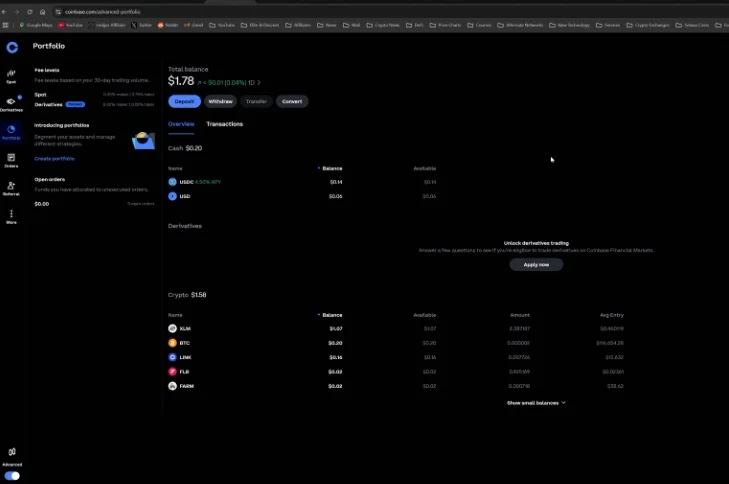
Task: Open the apps grid in bookmarks bar
Action: tap(6, 25)
